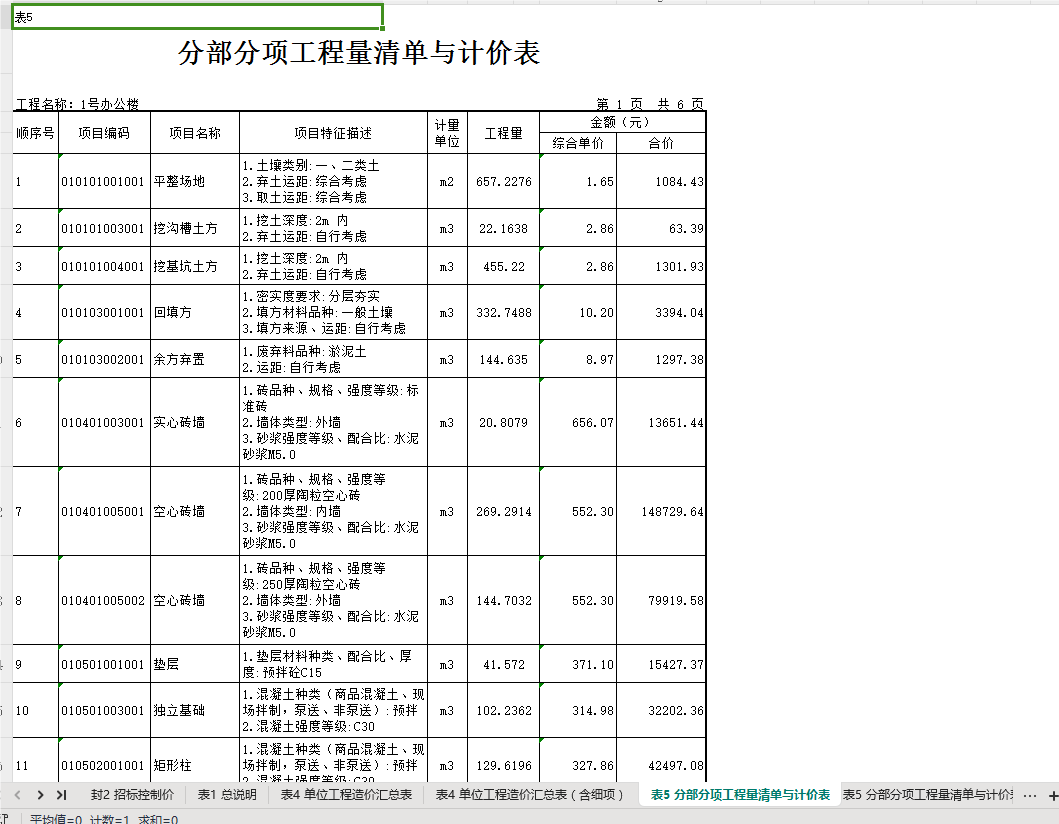
Task: Jump to the last sheet with the end arrow
Action: point(61,795)
